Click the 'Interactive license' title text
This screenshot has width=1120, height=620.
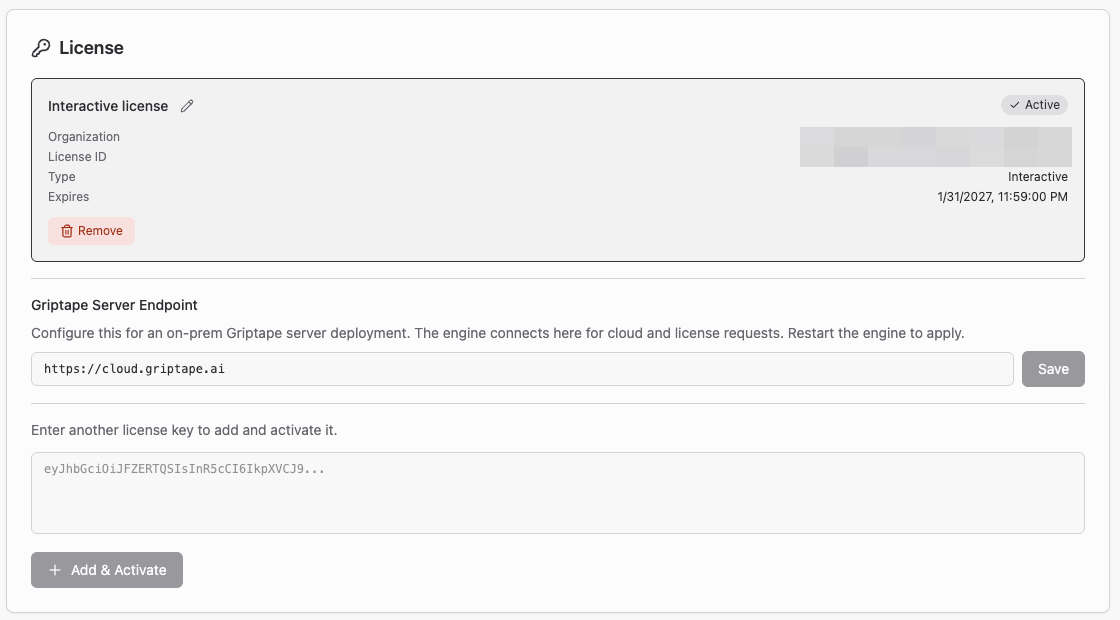click(108, 106)
